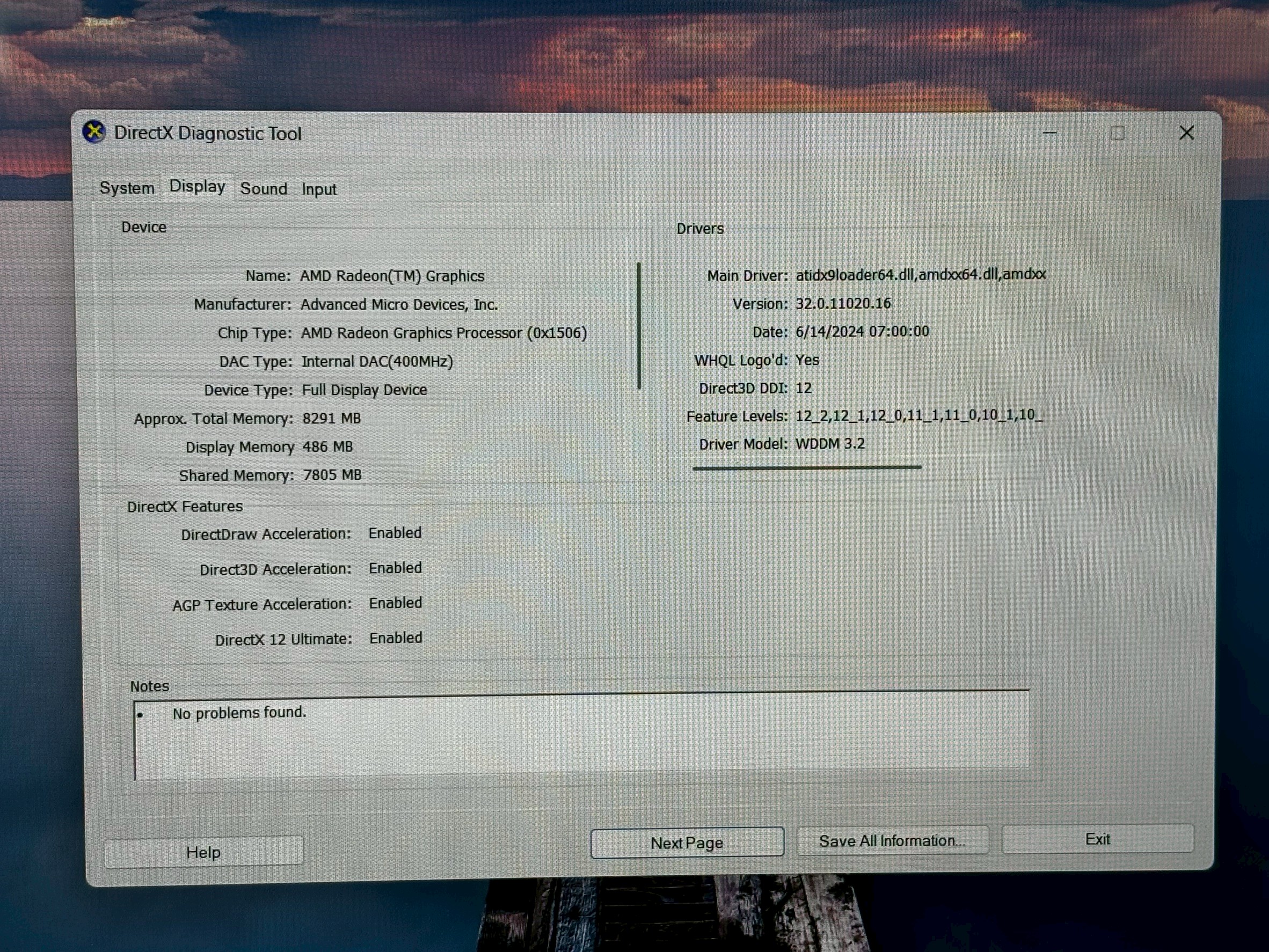Open the Input tab
This screenshot has width=1269, height=952.
point(318,189)
